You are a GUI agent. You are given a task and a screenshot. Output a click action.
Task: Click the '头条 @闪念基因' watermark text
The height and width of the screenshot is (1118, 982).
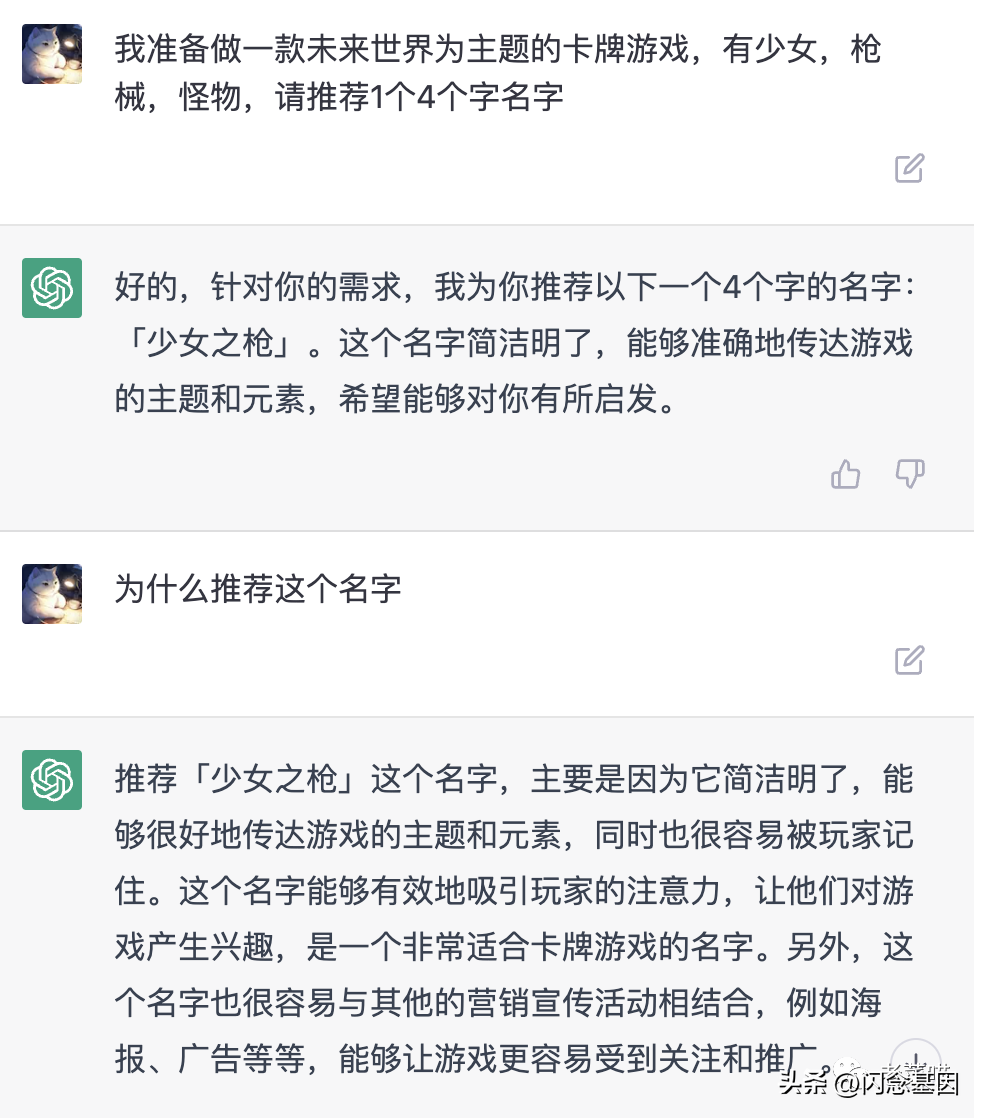[x=869, y=1082]
